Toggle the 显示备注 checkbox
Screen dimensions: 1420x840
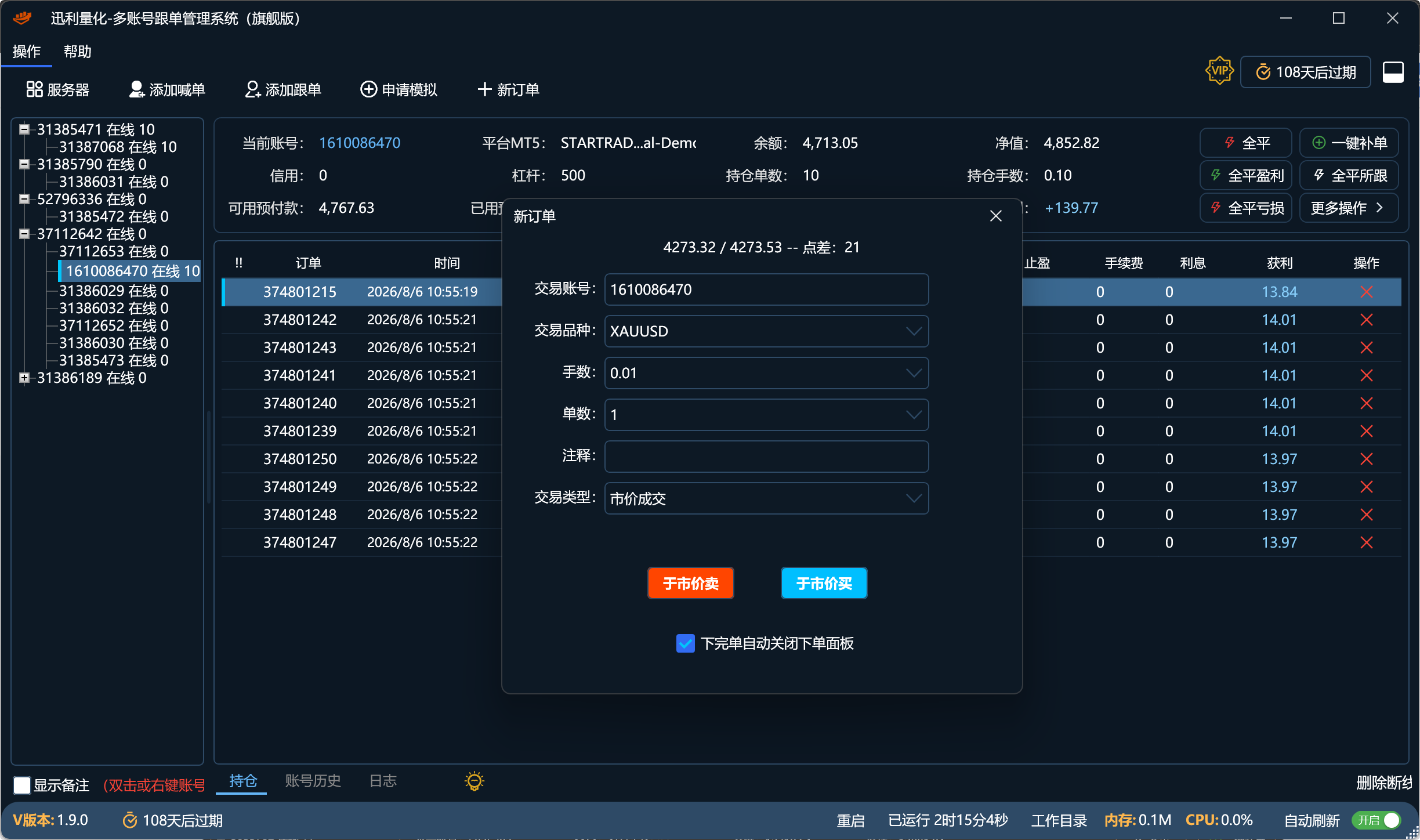click(x=22, y=785)
